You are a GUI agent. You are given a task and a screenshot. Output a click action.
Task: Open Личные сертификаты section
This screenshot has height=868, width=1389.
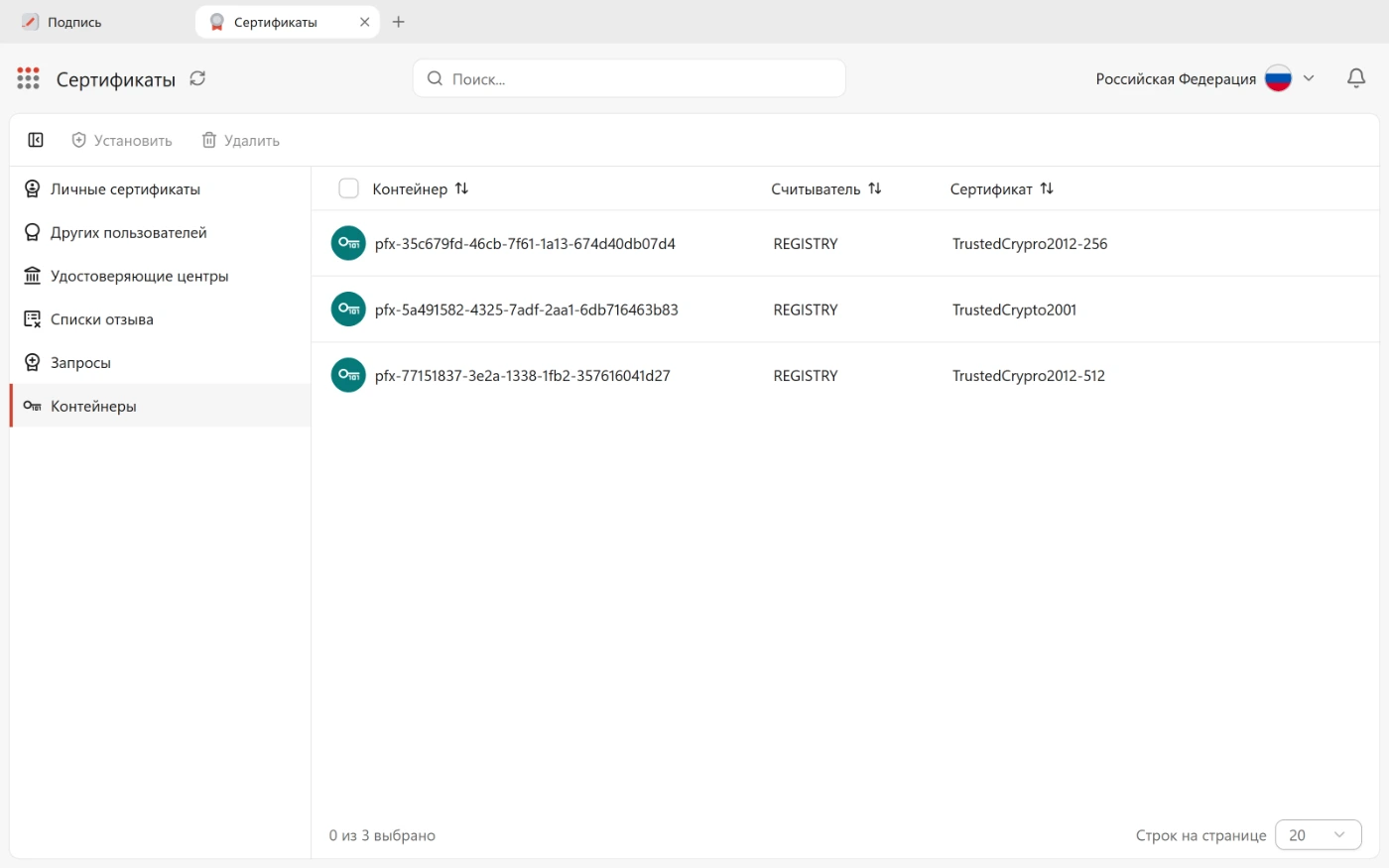[x=161, y=189]
